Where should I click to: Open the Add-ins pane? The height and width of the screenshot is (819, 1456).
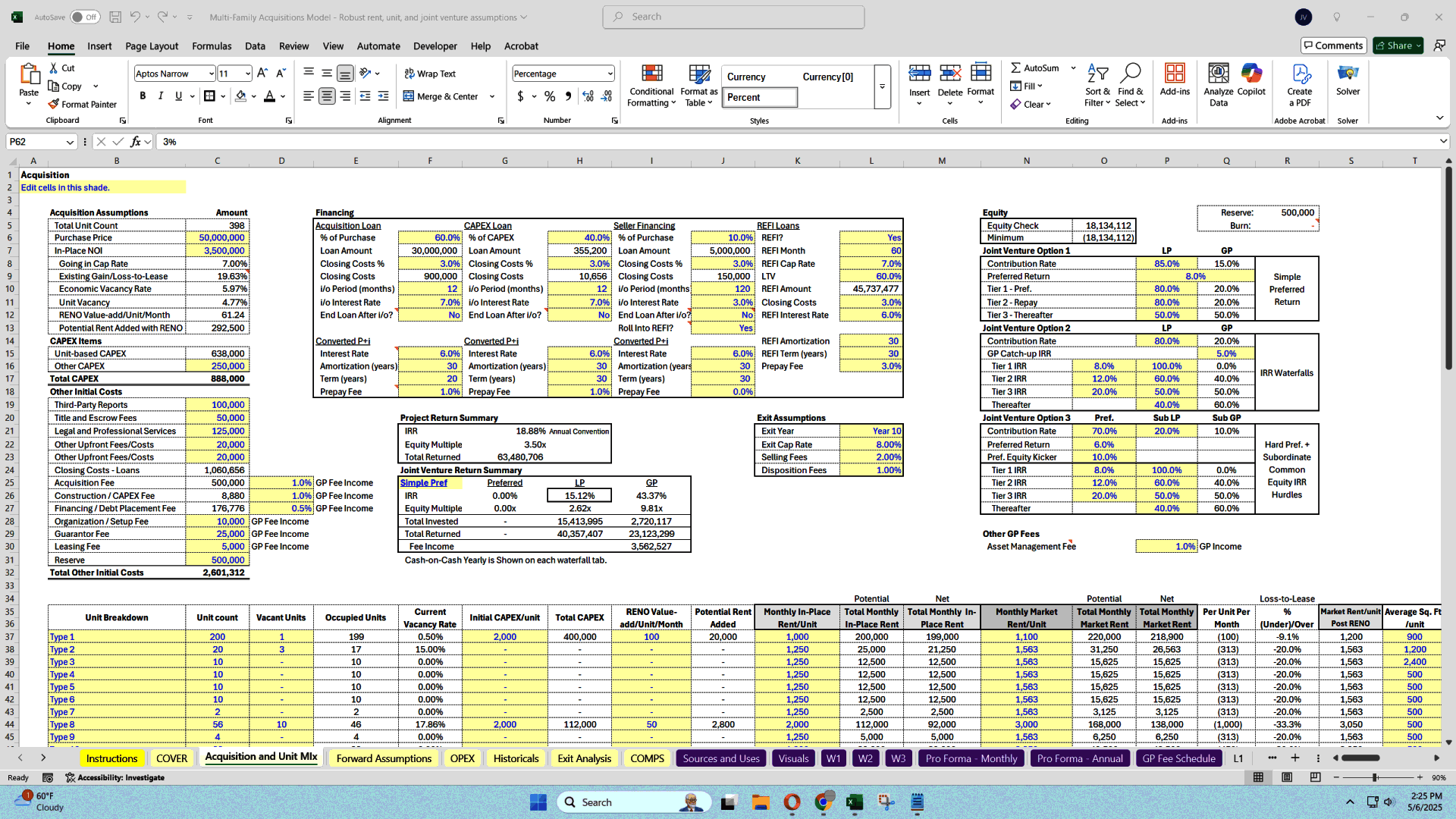[x=1175, y=80]
